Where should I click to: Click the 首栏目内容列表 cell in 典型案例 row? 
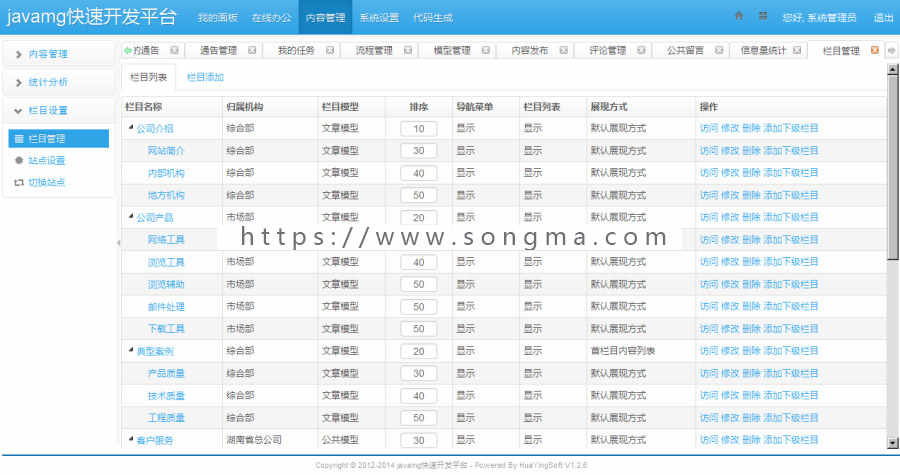623,351
